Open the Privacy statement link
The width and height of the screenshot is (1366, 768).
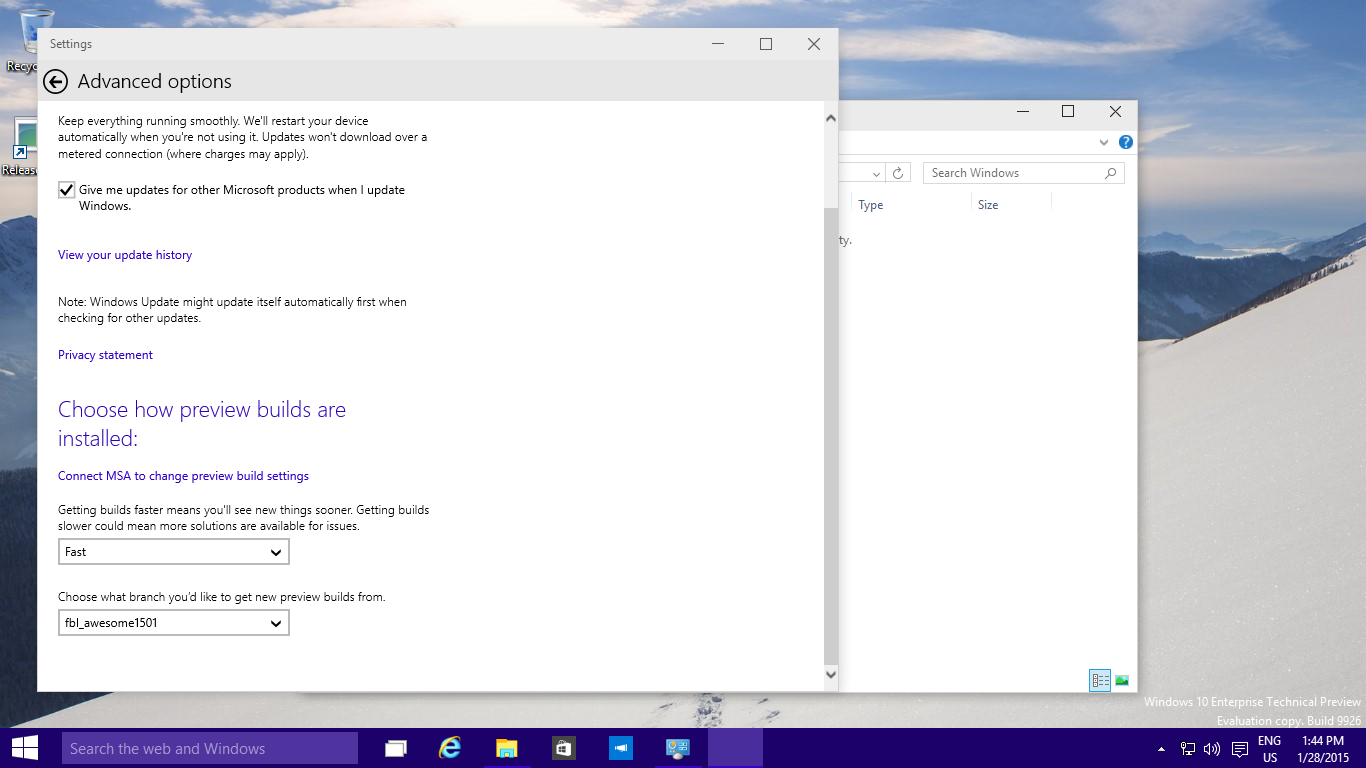tap(105, 355)
